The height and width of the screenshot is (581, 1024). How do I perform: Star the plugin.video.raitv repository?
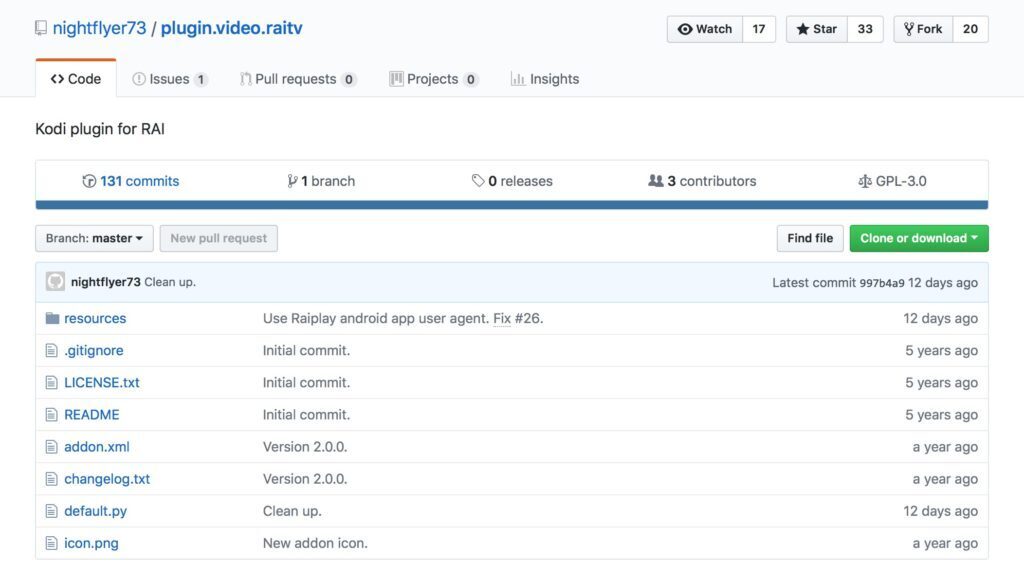pos(817,29)
